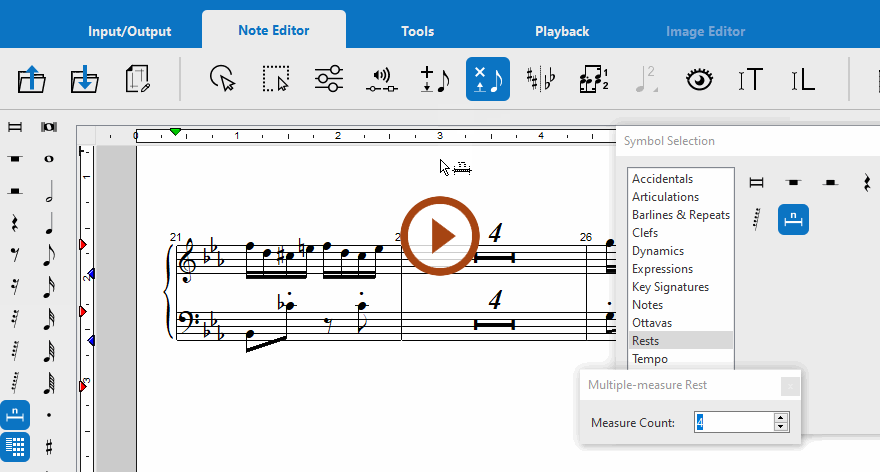Click the save file folder icon
Viewport: 880px width, 472px height.
(84, 79)
